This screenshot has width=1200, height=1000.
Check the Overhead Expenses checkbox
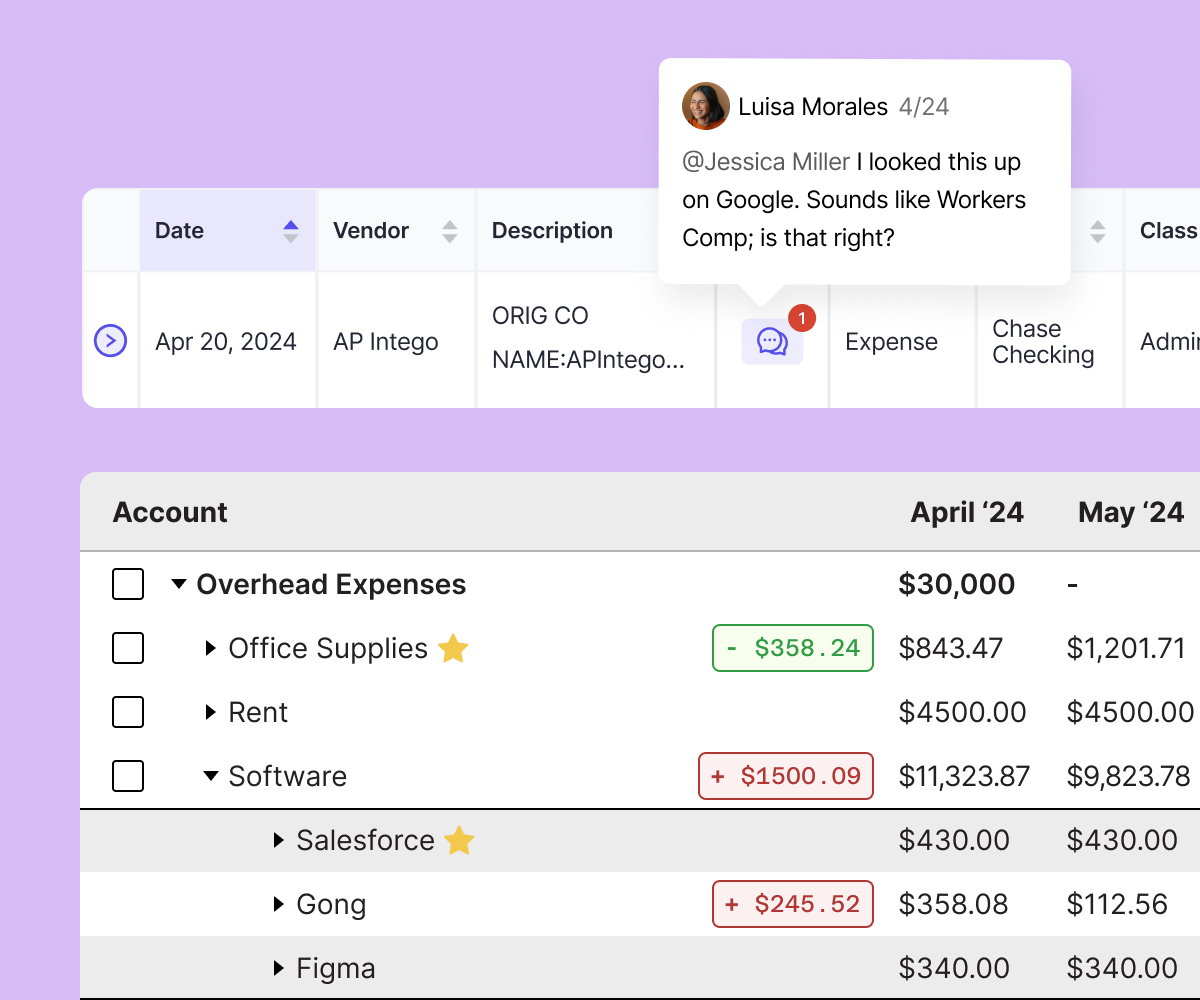click(128, 584)
